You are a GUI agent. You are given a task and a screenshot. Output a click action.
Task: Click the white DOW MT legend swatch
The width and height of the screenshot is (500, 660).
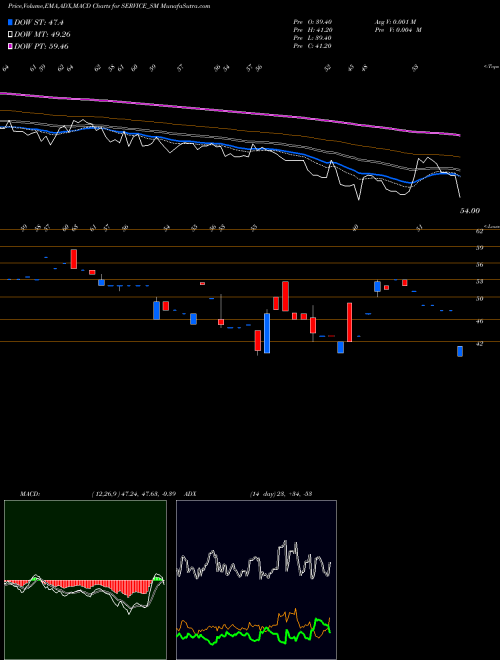tap(10, 35)
